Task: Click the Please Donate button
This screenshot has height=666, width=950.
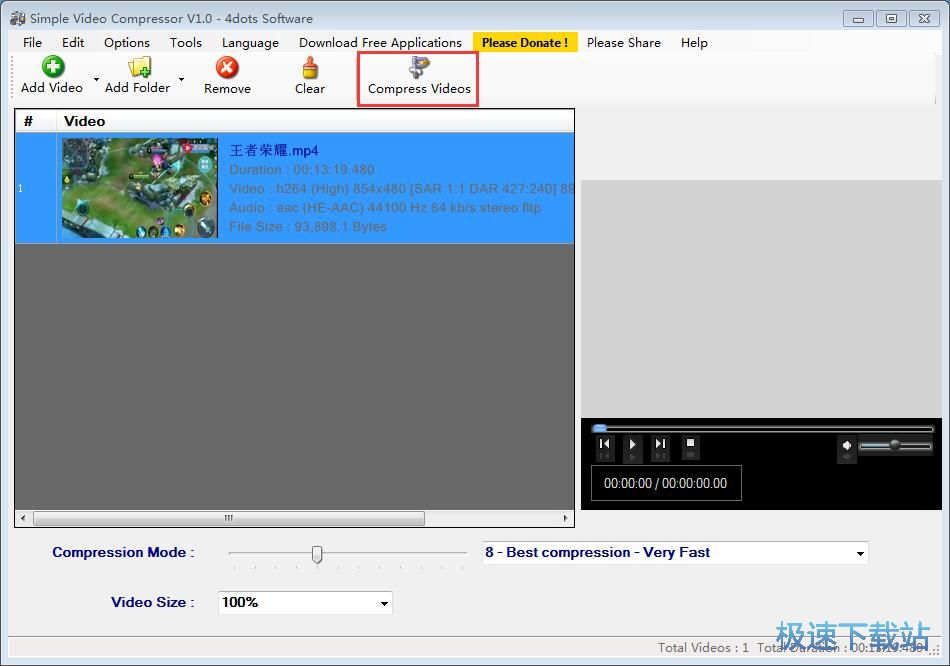Action: click(525, 42)
